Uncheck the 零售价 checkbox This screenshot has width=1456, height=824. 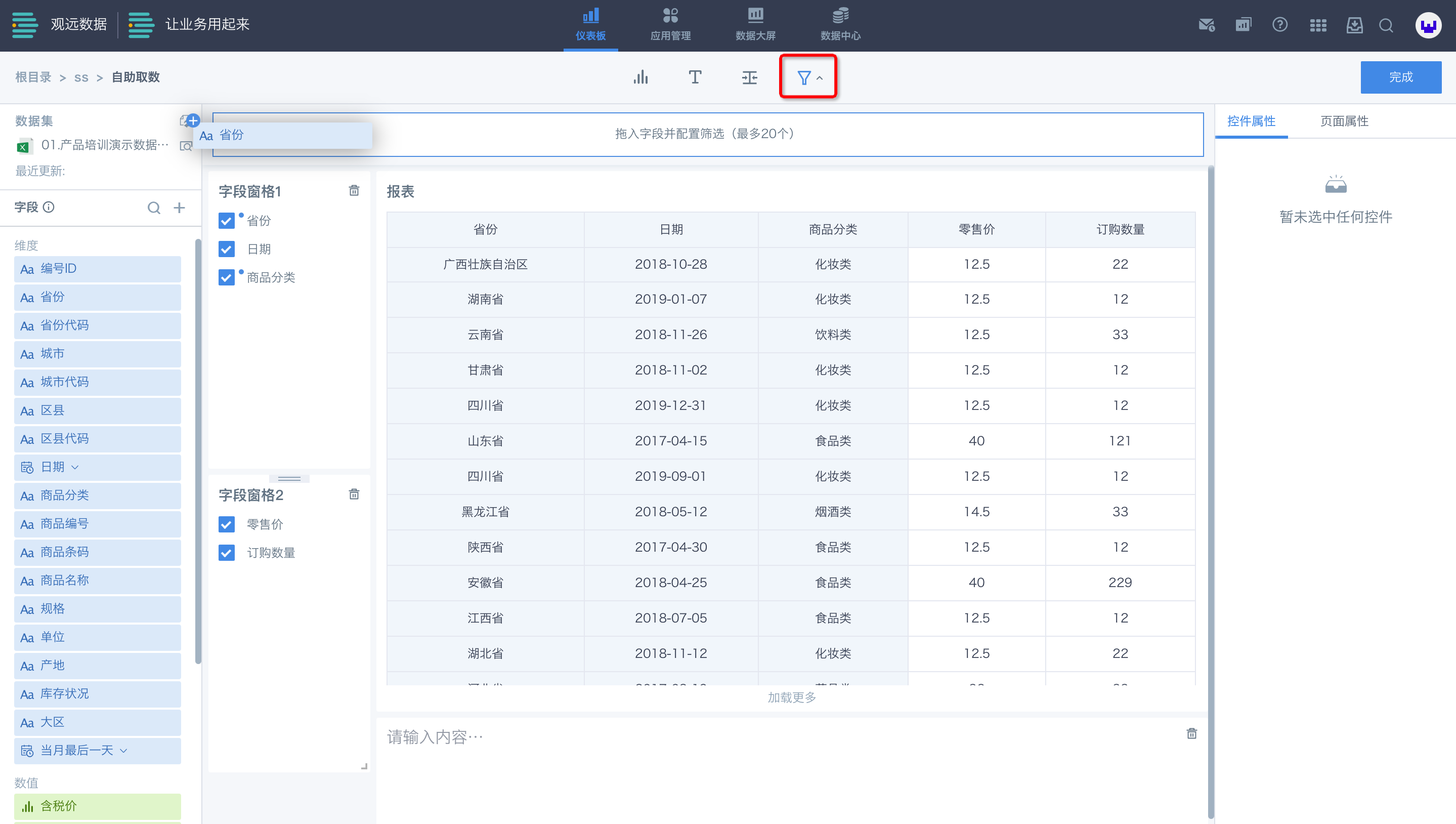pos(226,525)
